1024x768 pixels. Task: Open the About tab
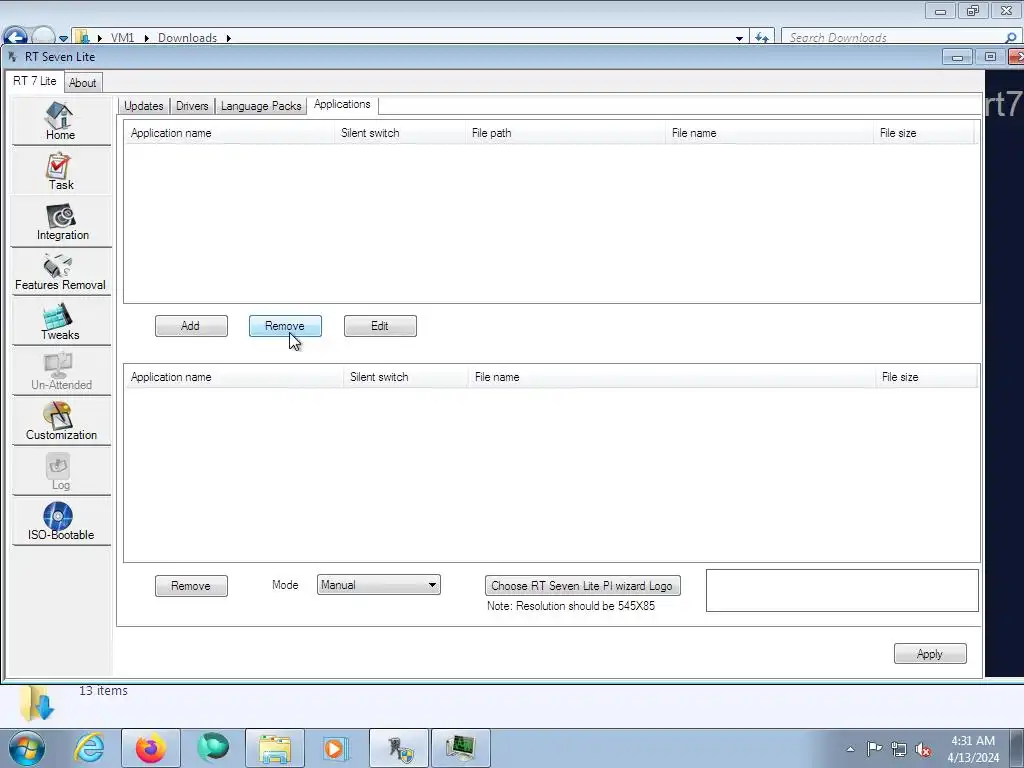point(83,83)
